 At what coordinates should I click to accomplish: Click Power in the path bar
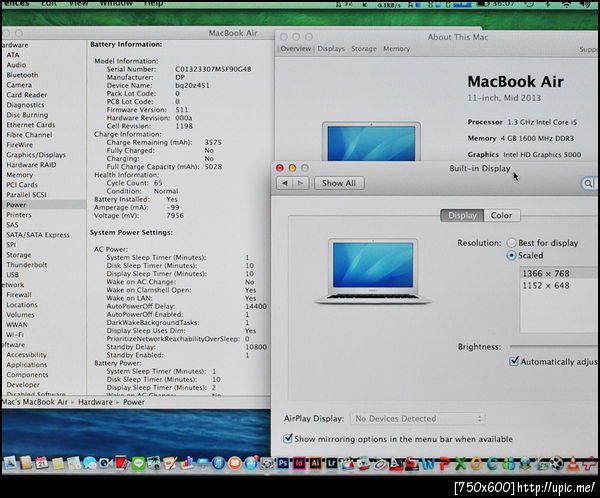(x=134, y=402)
